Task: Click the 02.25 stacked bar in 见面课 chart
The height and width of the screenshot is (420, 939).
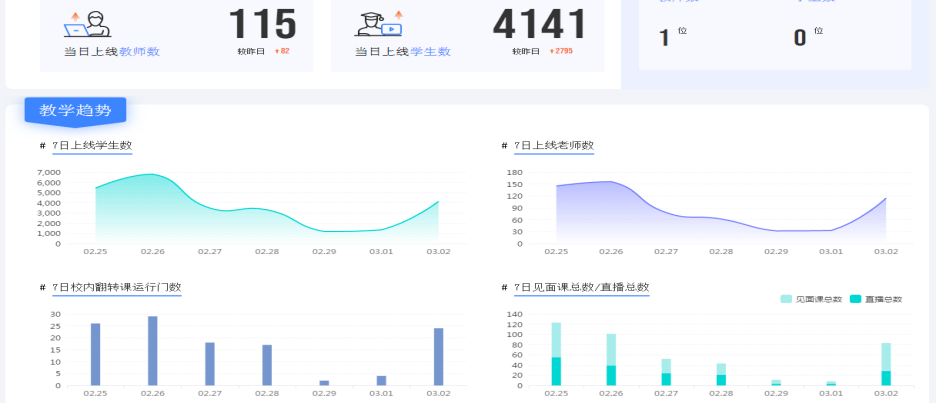Action: pos(556,354)
